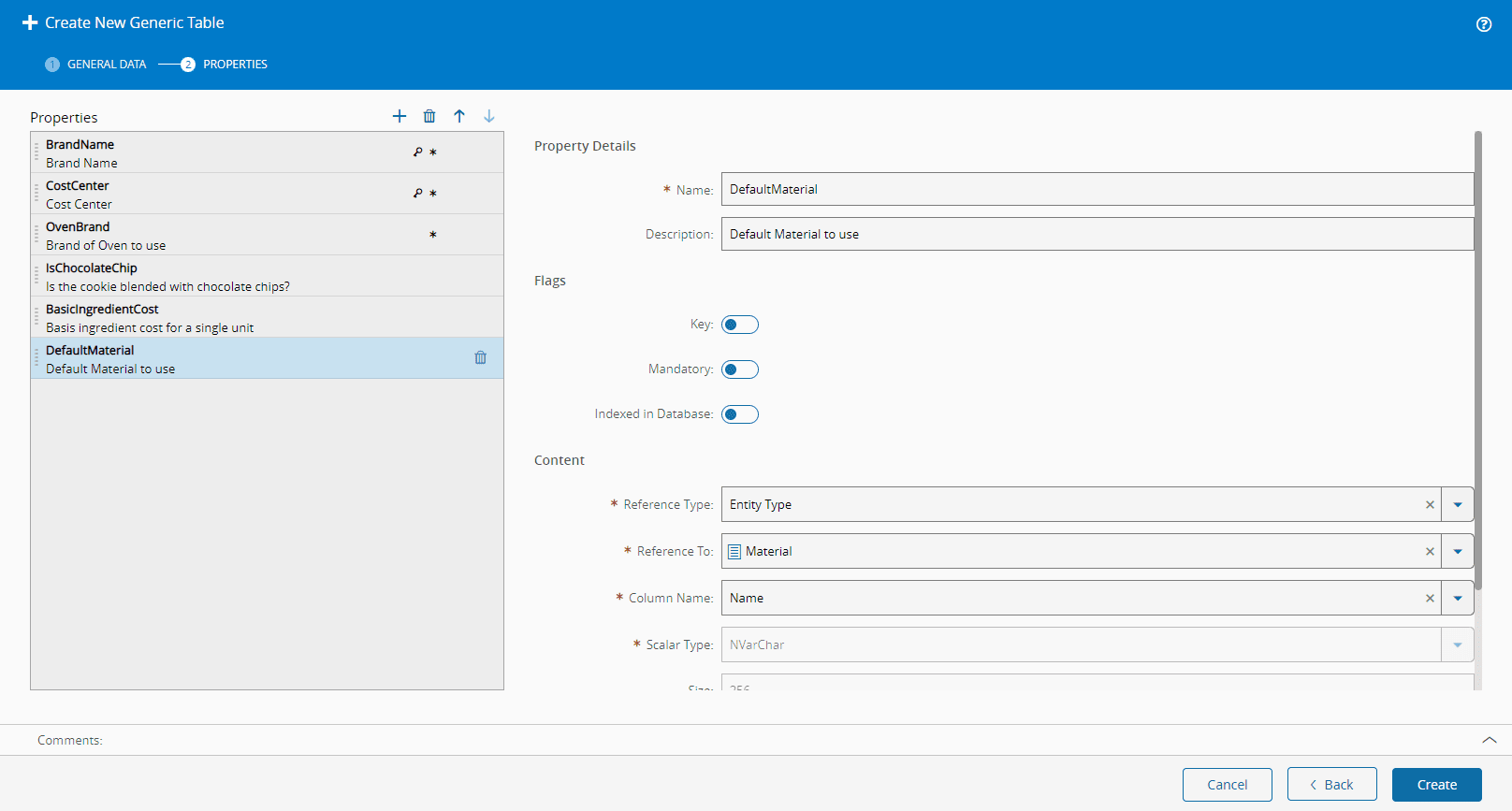
Task: Enable the Mandatory flag switch
Action: (739, 369)
